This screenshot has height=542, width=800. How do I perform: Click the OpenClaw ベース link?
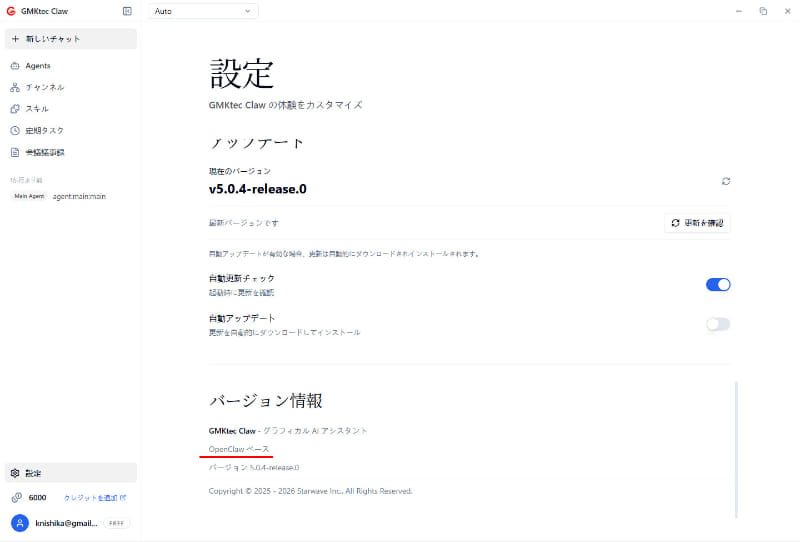point(239,449)
